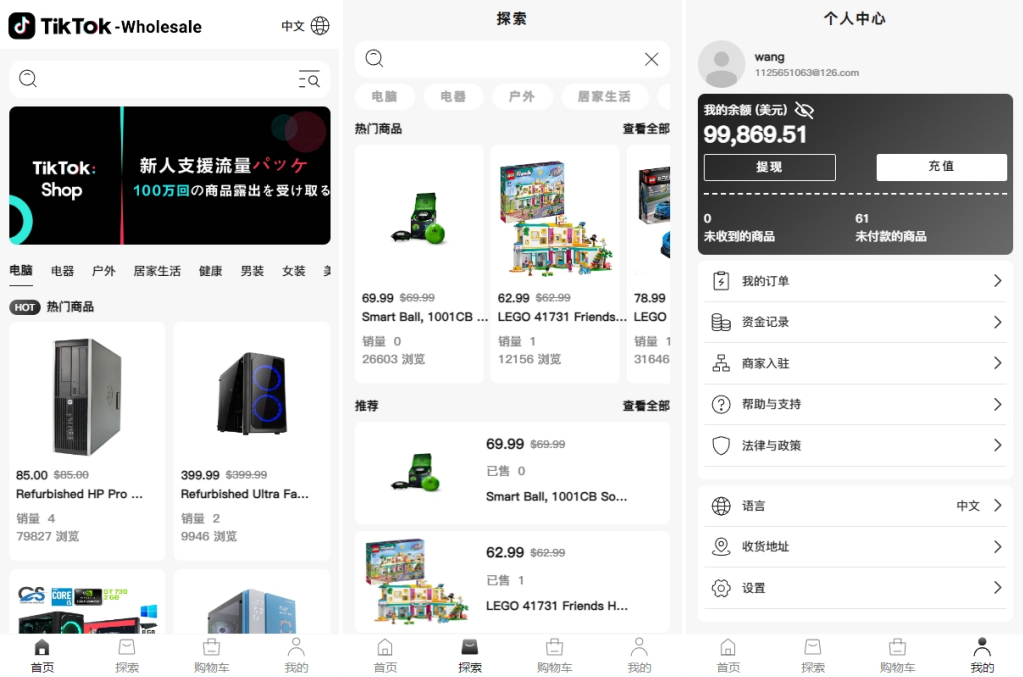1023x677 pixels.
Task: Select 首页 icon in the middle panel navigation
Action: (x=385, y=647)
